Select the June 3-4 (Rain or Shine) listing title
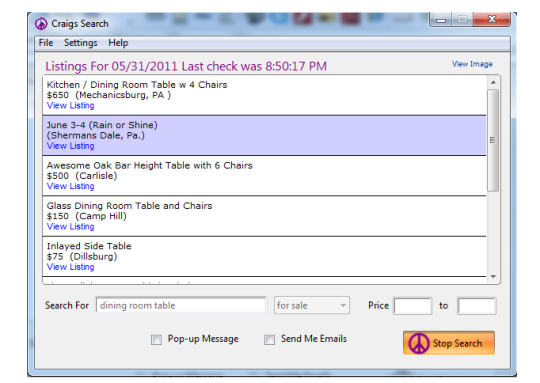This screenshot has height=383, width=540. tap(102, 125)
